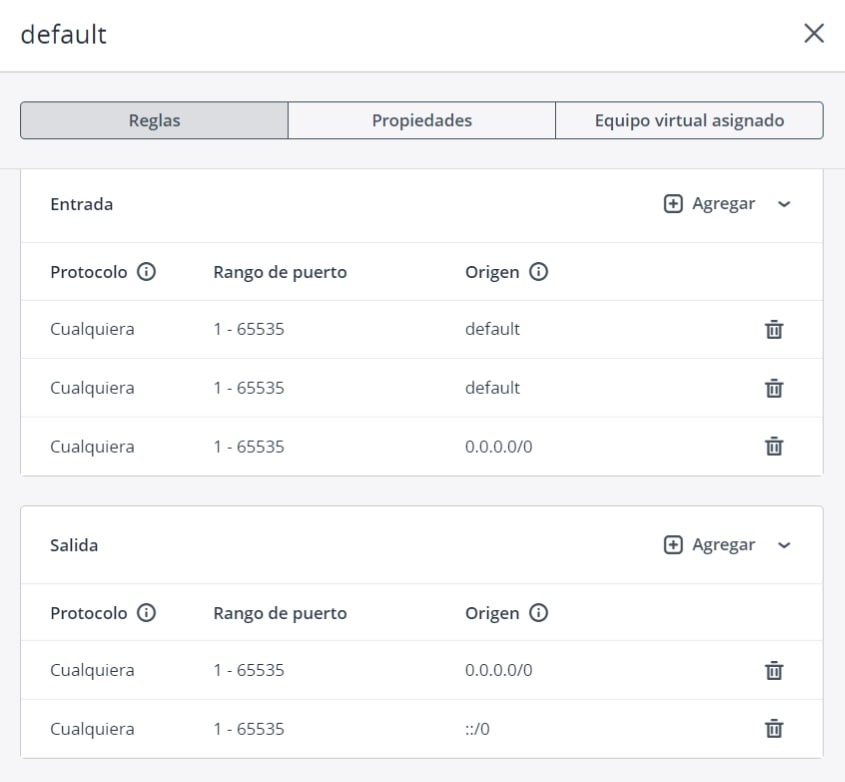This screenshot has width=845, height=782.
Task: Show info for Salida Protocolo column
Action: click(x=146, y=613)
